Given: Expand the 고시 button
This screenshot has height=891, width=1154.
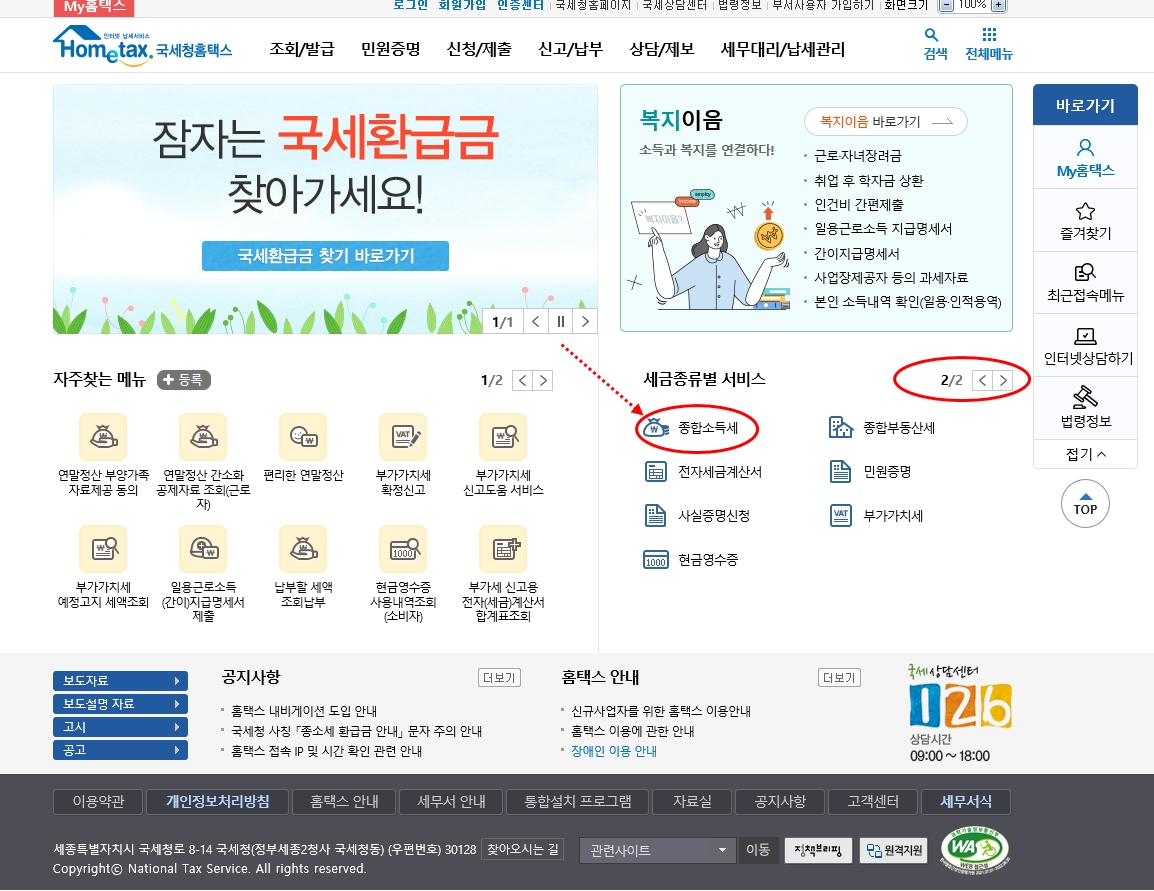Looking at the screenshot, I should pyautogui.click(x=120, y=727).
